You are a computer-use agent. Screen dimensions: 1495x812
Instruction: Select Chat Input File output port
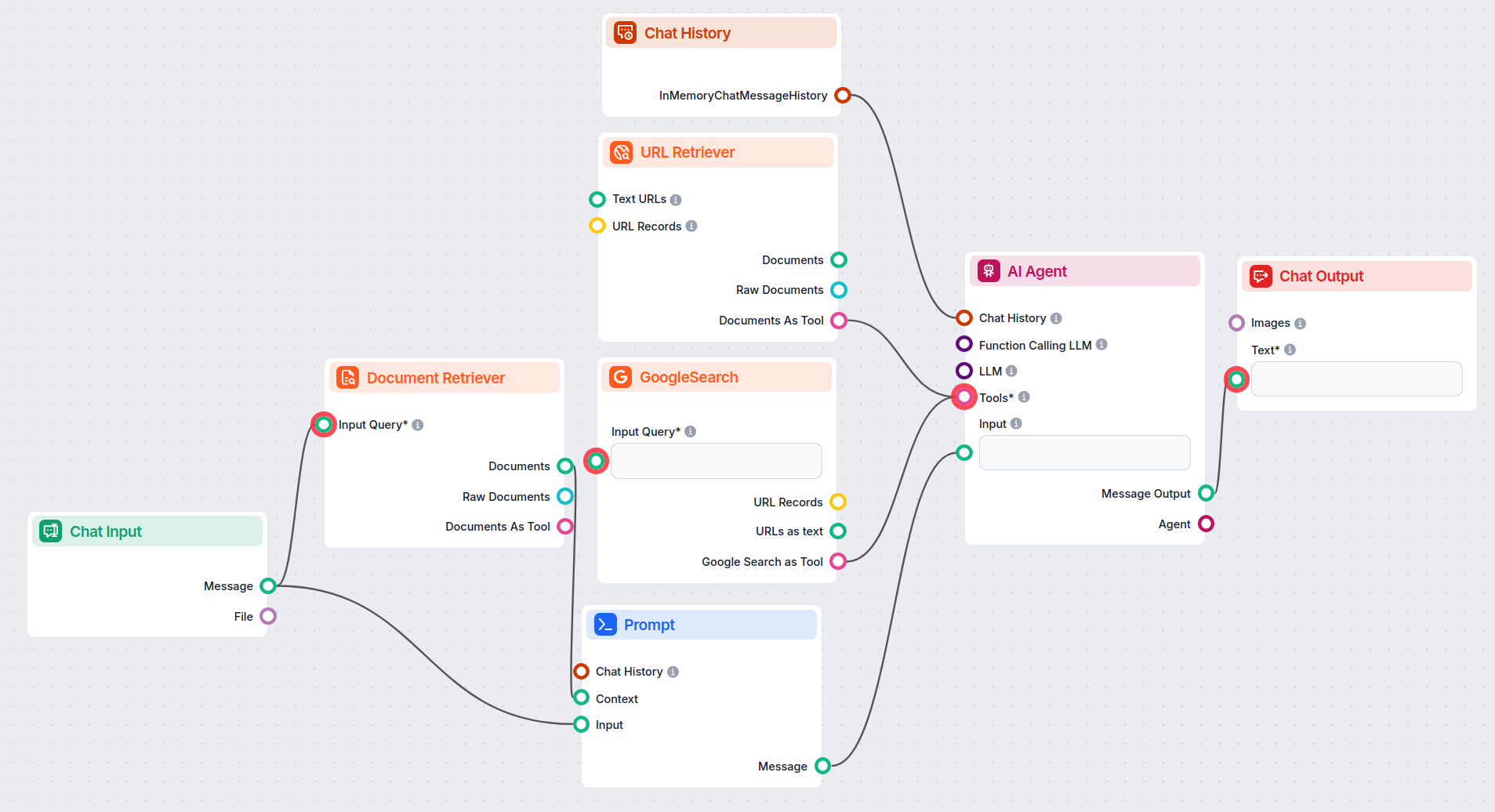coord(268,616)
